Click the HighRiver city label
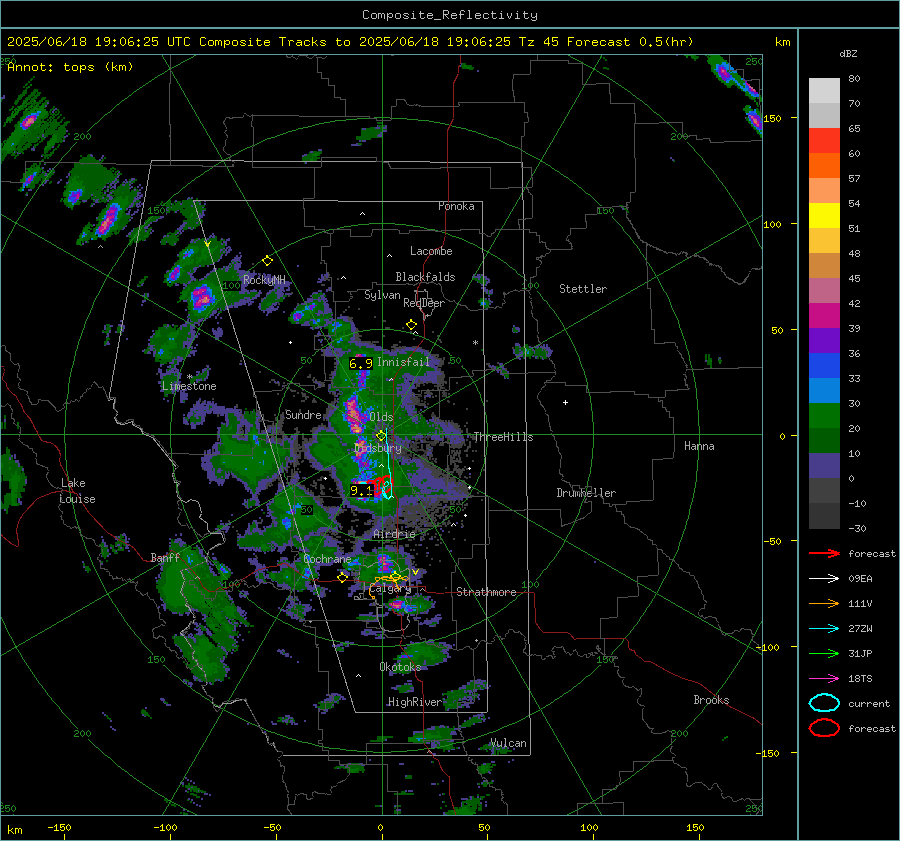The image size is (900, 841). (414, 702)
